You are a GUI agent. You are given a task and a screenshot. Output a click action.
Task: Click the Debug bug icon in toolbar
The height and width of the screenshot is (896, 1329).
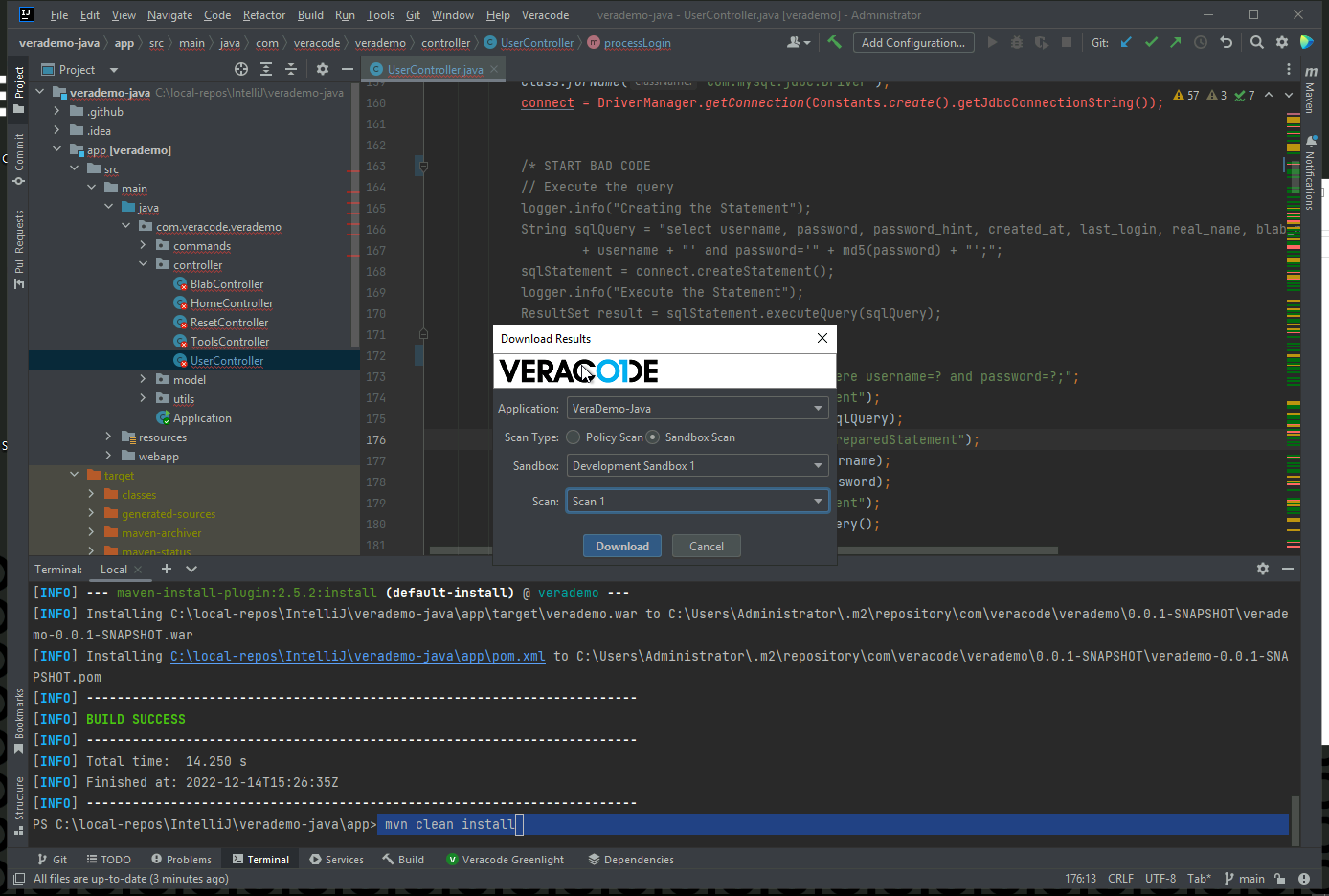tap(1017, 42)
